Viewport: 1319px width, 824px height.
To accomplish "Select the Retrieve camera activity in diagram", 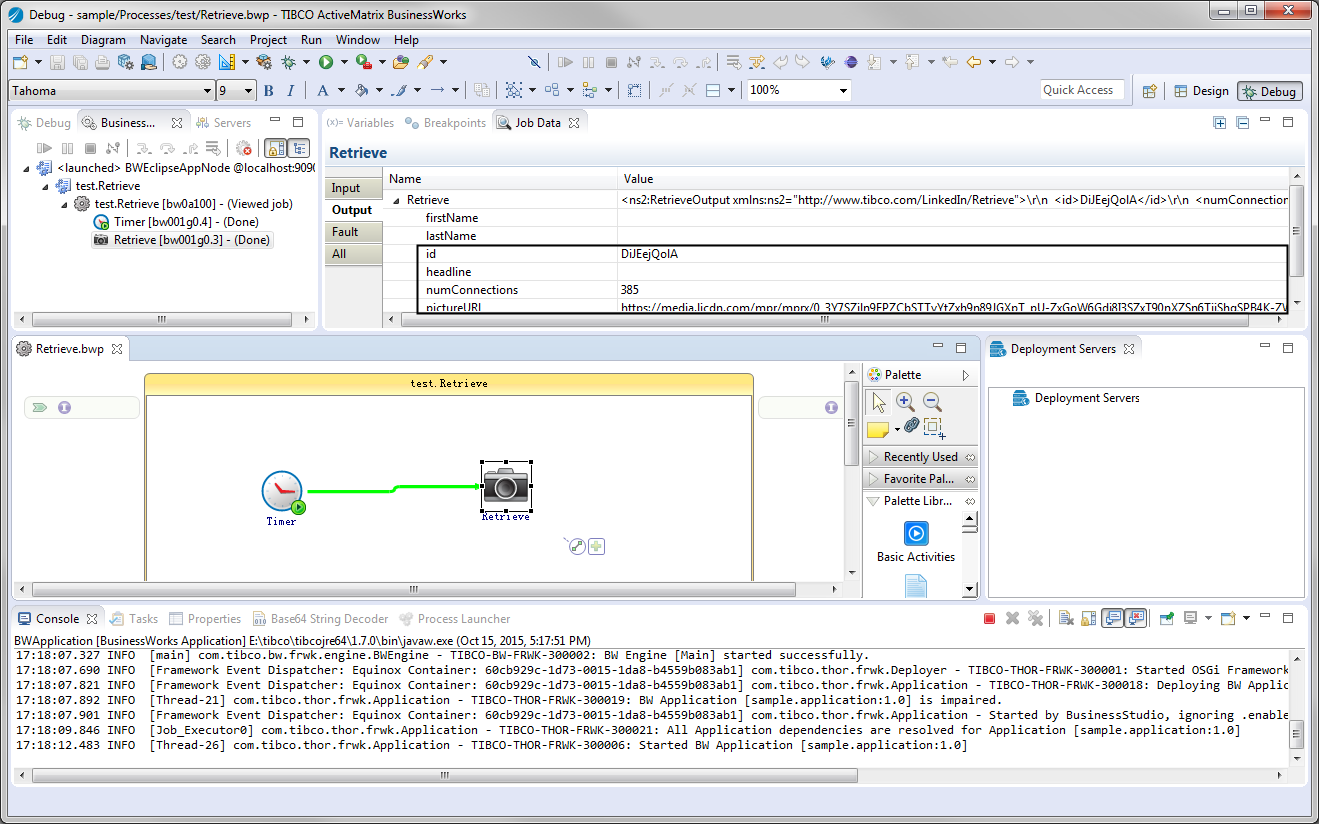I will (x=506, y=487).
